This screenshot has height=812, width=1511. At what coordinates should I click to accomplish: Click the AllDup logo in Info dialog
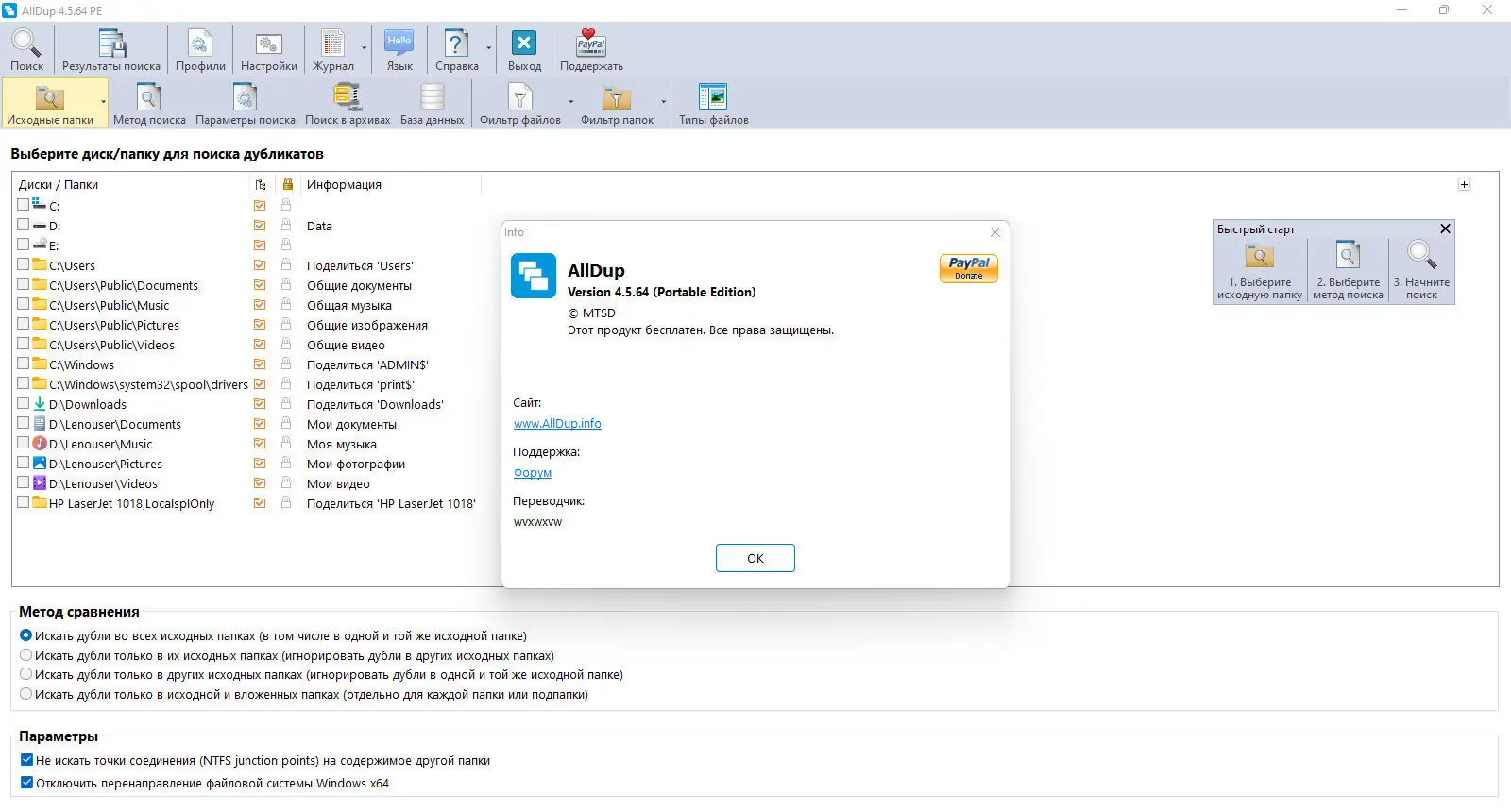coord(534,277)
